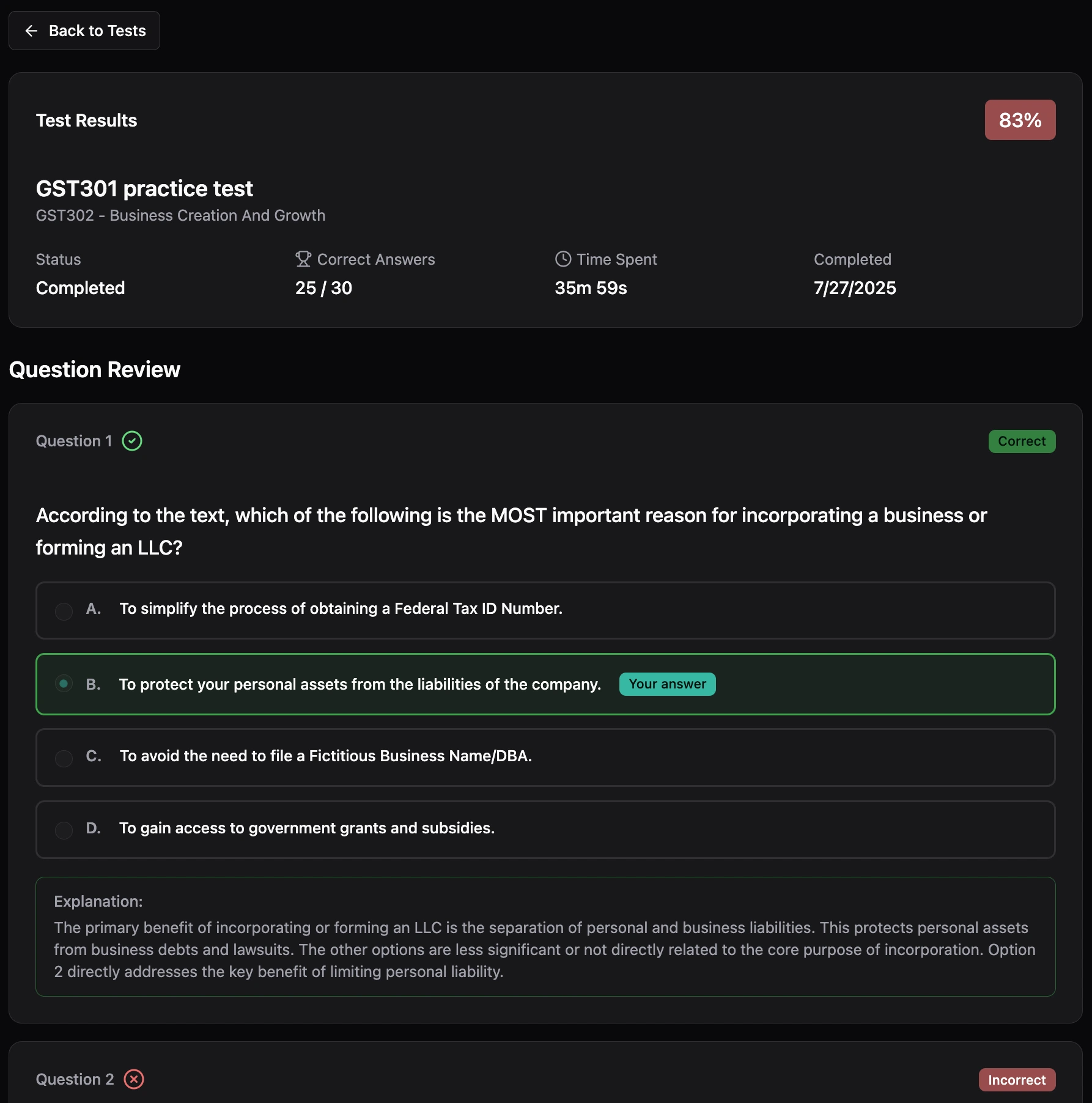1092x1103 pixels.
Task: Click the trophy icon beside Correct Answers
Action: click(303, 259)
